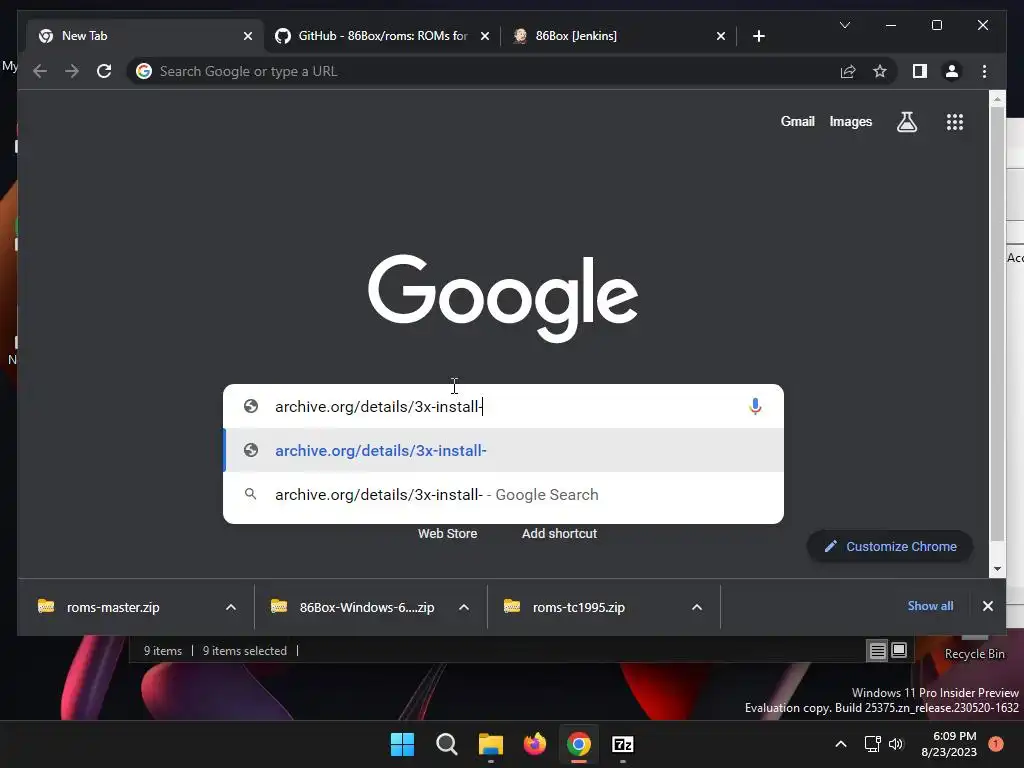This screenshot has height=768, width=1024.
Task: Open Chrome's three-dot menu
Action: [984, 71]
